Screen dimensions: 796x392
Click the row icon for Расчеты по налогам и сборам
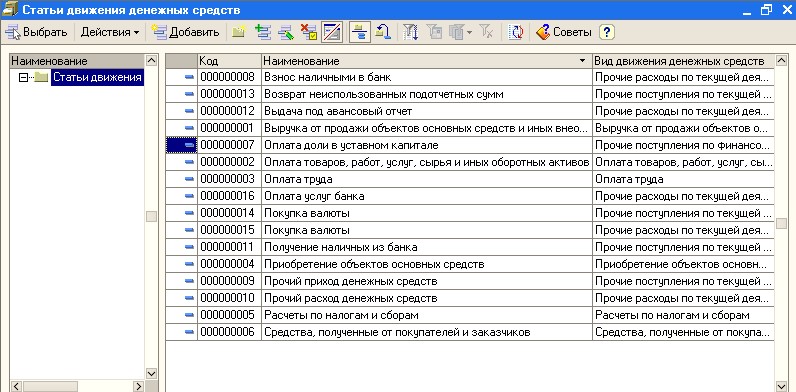click(x=189, y=315)
